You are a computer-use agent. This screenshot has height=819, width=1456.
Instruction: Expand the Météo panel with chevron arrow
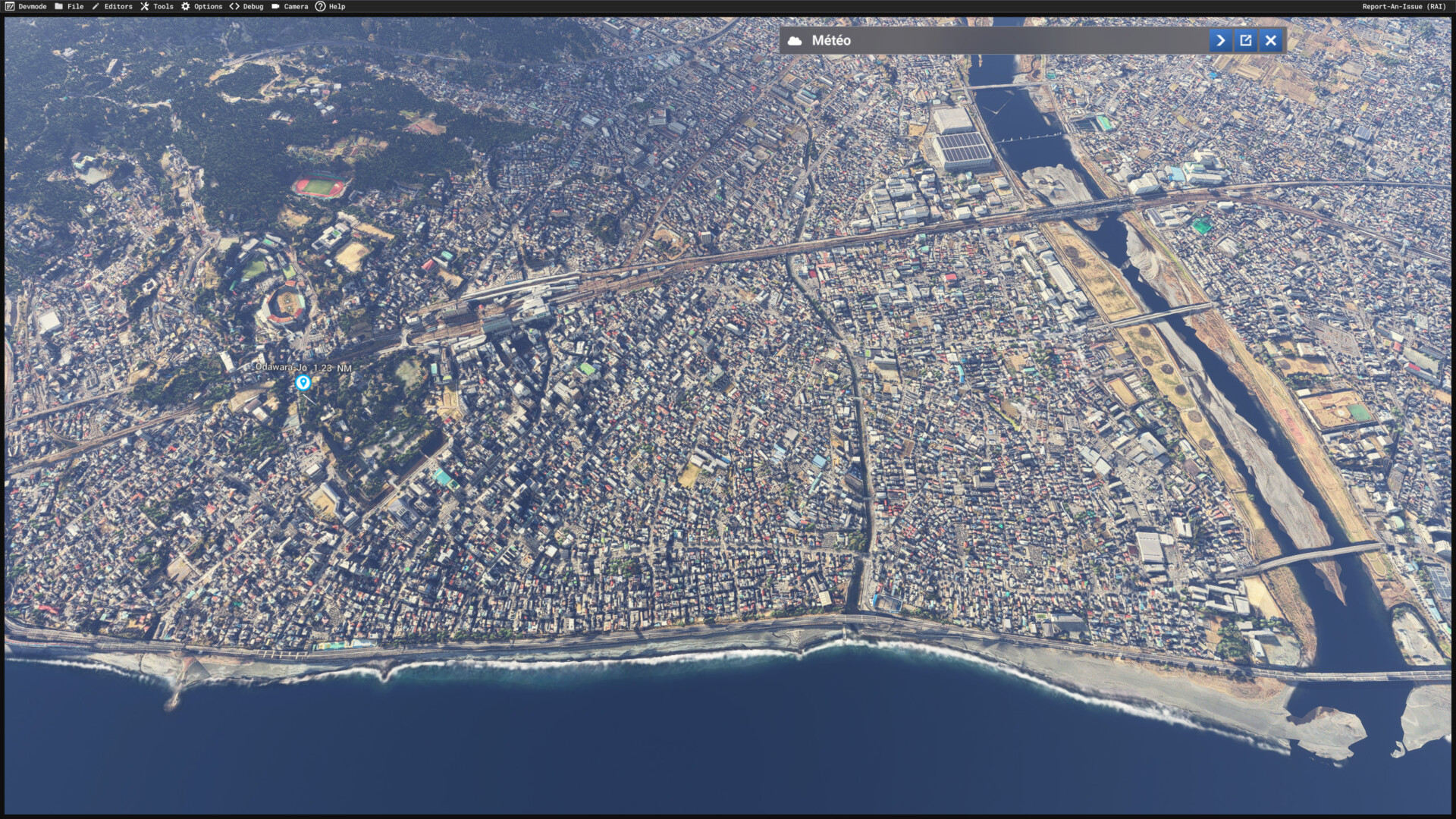[1220, 40]
